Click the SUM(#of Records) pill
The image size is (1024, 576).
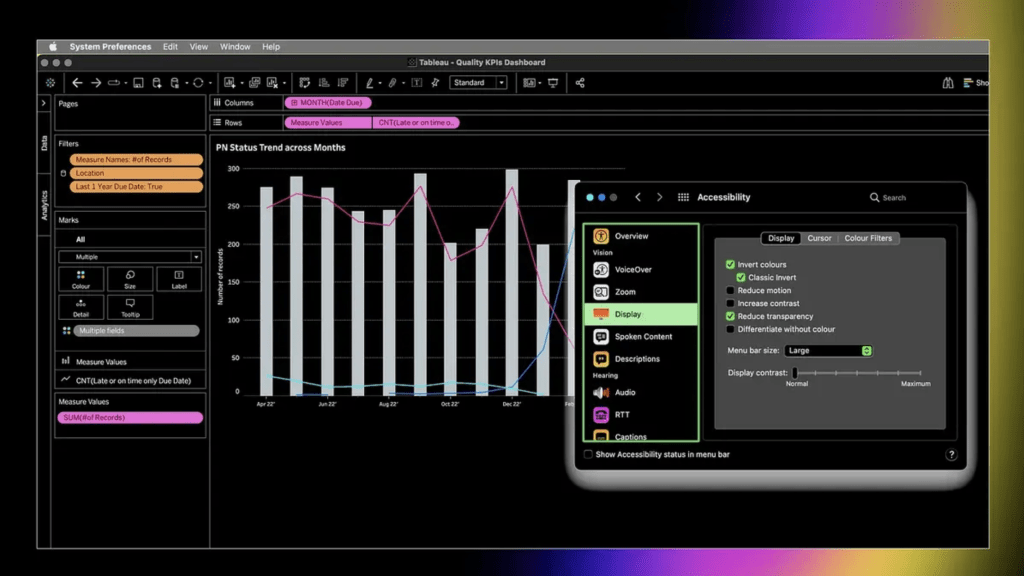coord(130,418)
